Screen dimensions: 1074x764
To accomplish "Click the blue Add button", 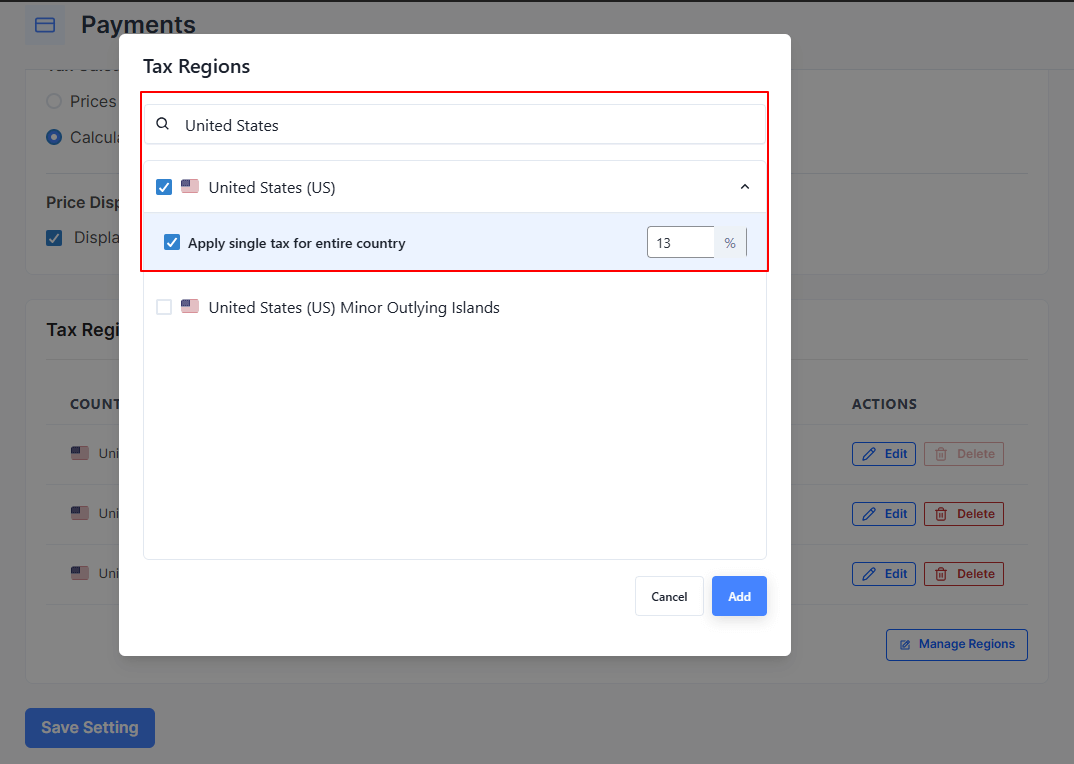I will point(739,596).
